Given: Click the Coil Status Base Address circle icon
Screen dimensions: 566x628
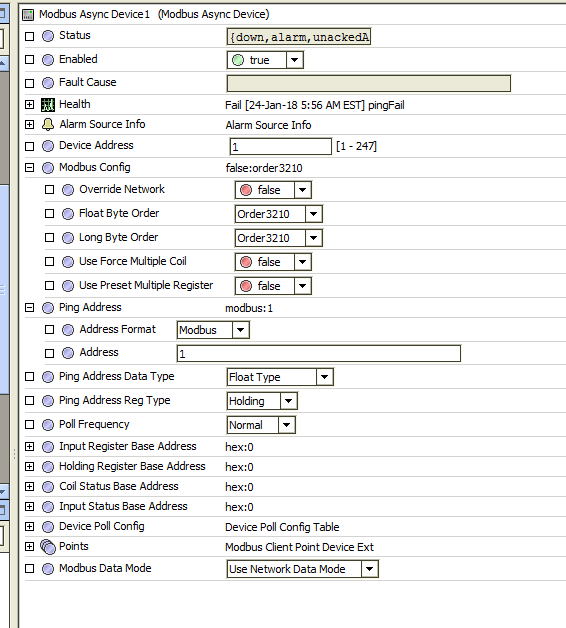Looking at the screenshot, I should [x=48, y=487].
